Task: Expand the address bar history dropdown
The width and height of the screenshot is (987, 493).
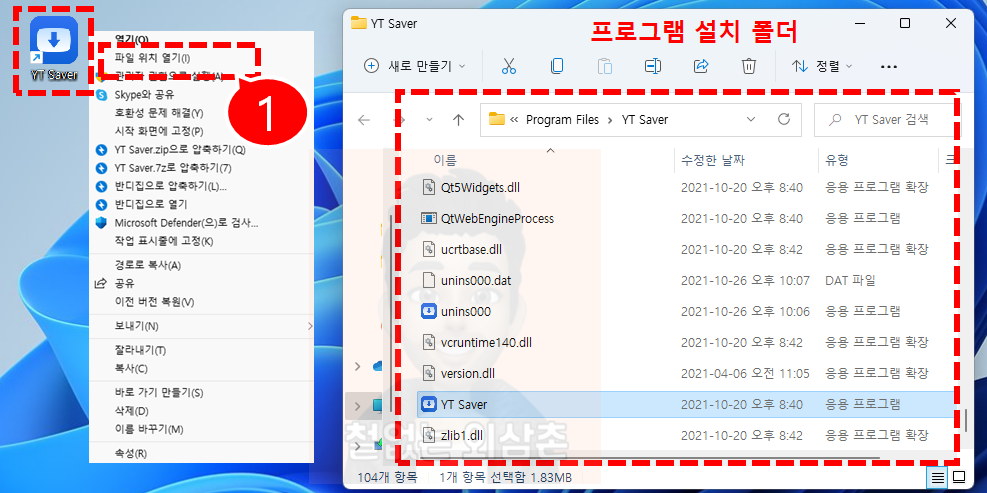Action: (750, 119)
